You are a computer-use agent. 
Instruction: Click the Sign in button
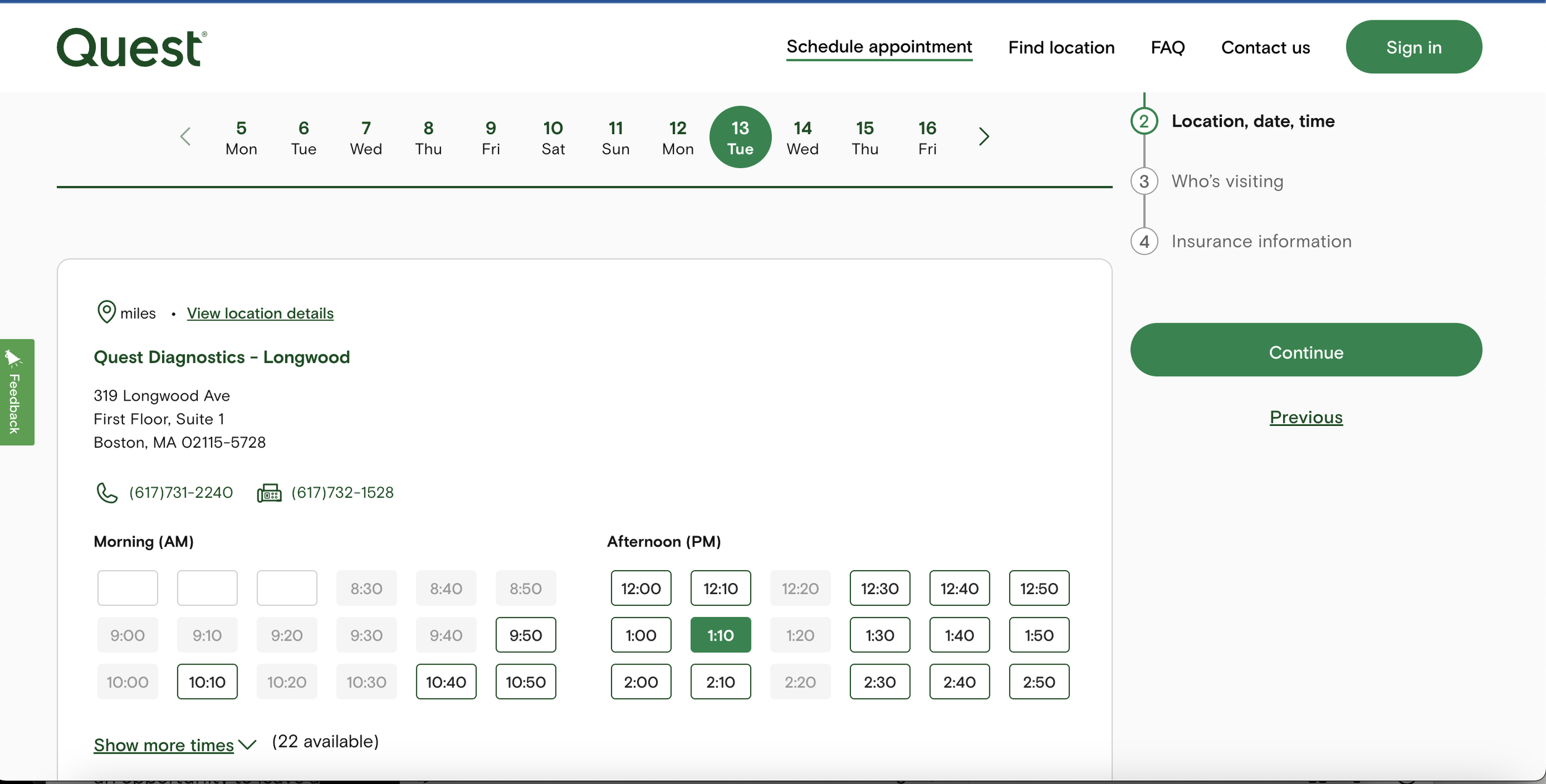tap(1413, 48)
